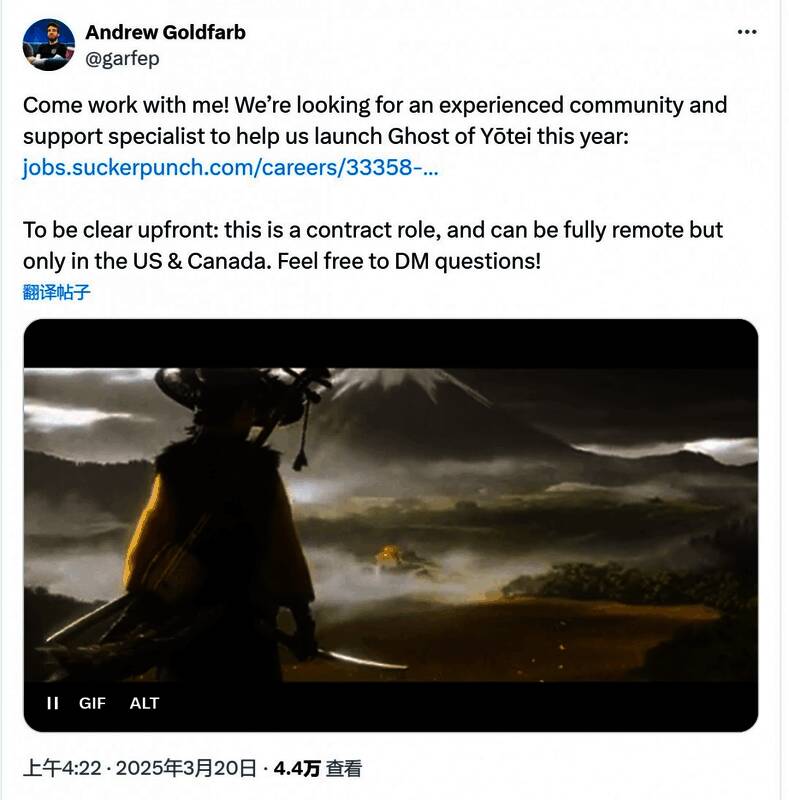
Task: Click the 'To be clear upfront' paragraph
Action: 373,245
